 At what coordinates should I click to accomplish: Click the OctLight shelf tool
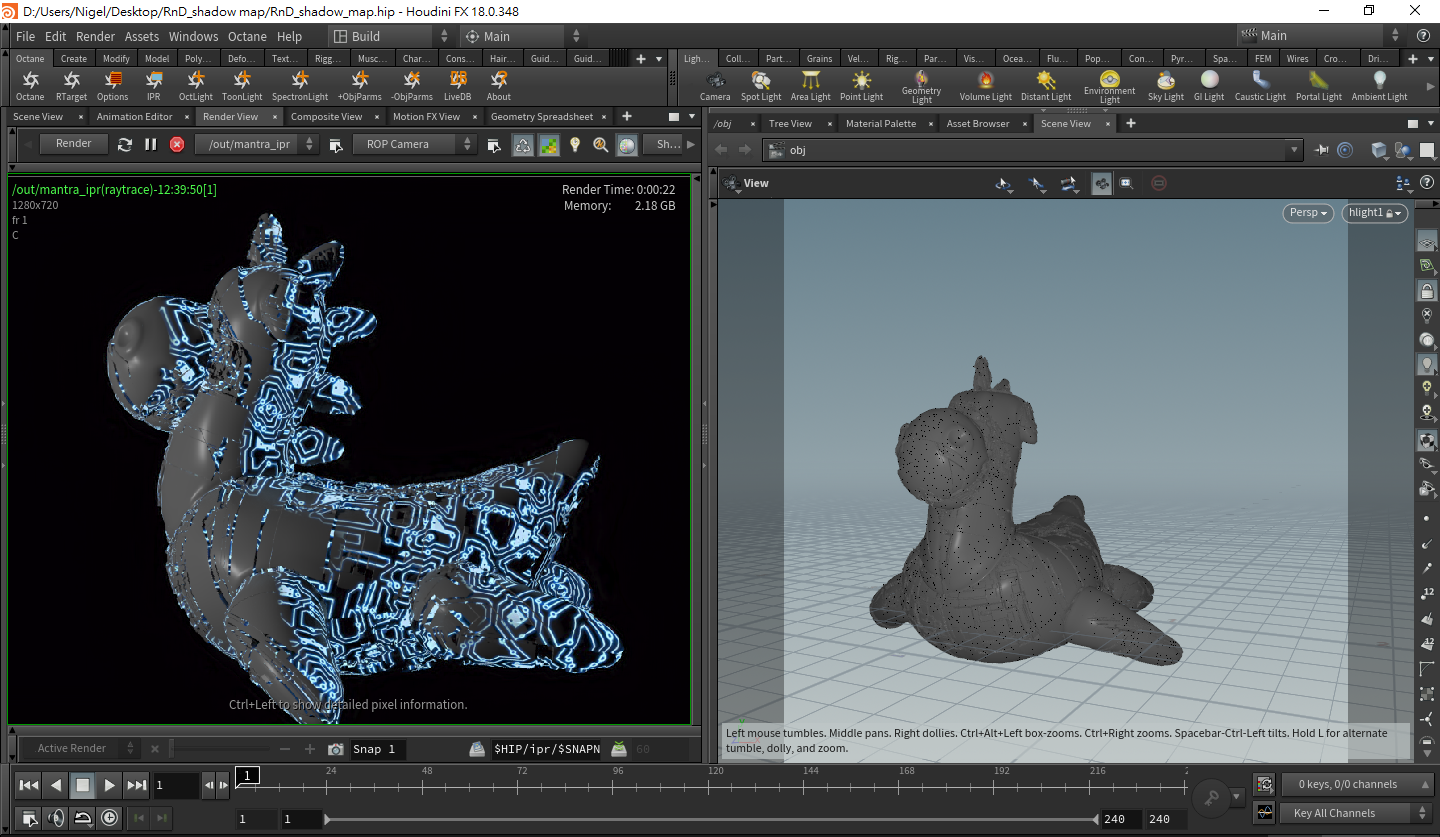196,85
